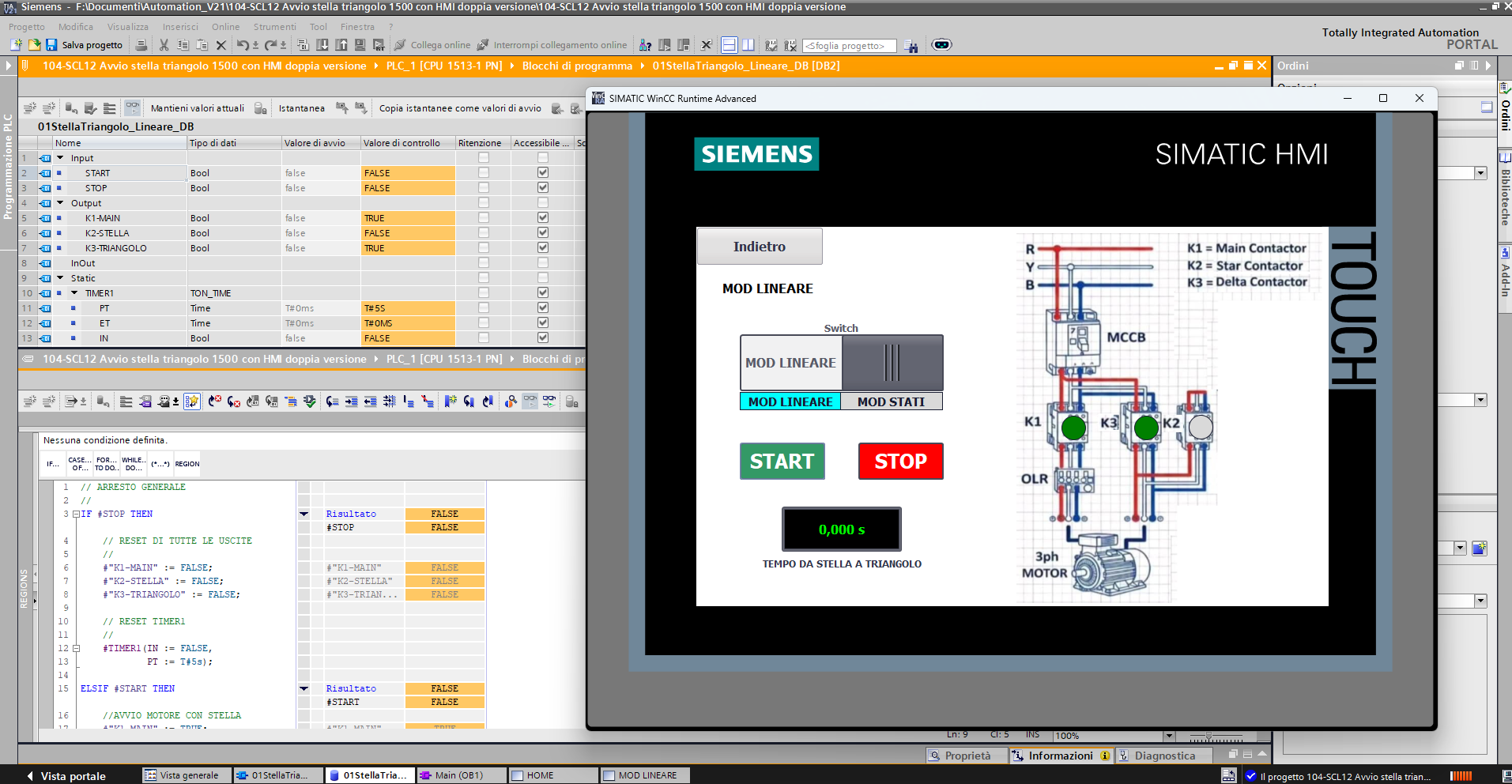Screen dimensions: 1512x784
Task: Collapse the TIMER1 static entry
Action: click(74, 293)
